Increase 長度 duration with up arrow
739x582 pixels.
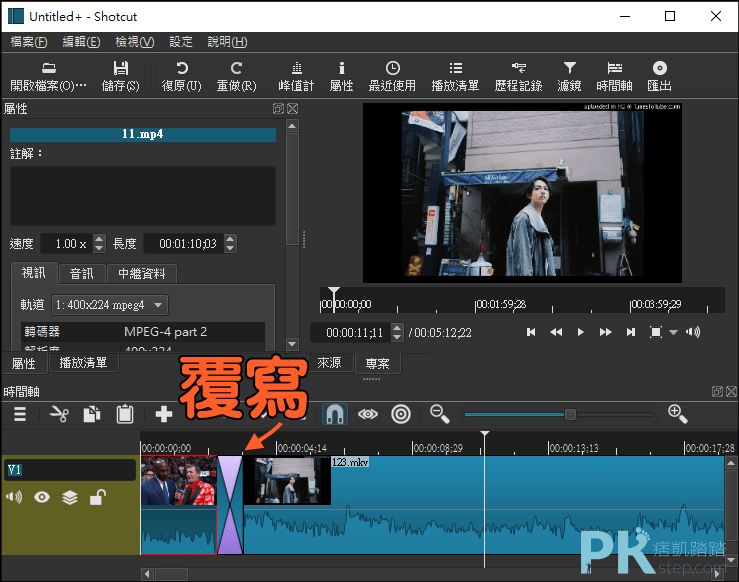(230, 239)
